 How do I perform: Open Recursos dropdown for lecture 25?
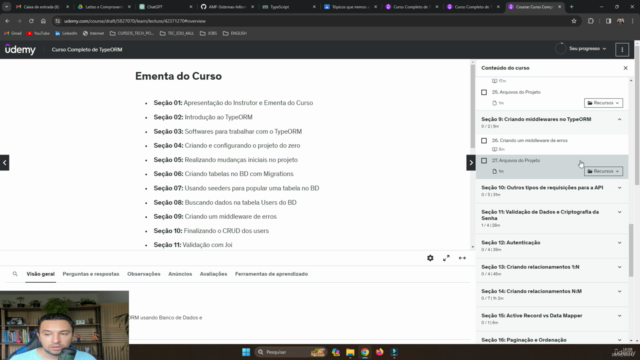pyautogui.click(x=603, y=103)
